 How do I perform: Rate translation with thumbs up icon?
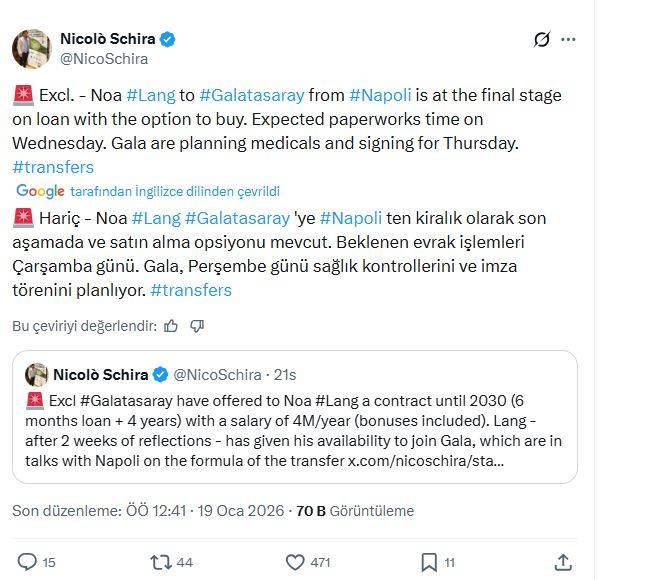171,325
